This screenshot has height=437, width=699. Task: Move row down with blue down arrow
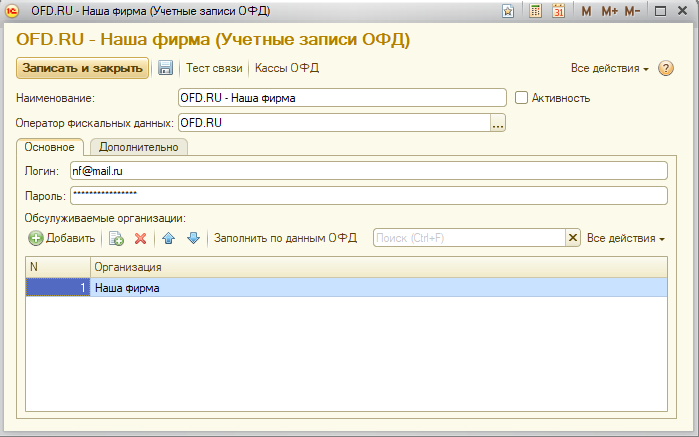click(x=193, y=238)
